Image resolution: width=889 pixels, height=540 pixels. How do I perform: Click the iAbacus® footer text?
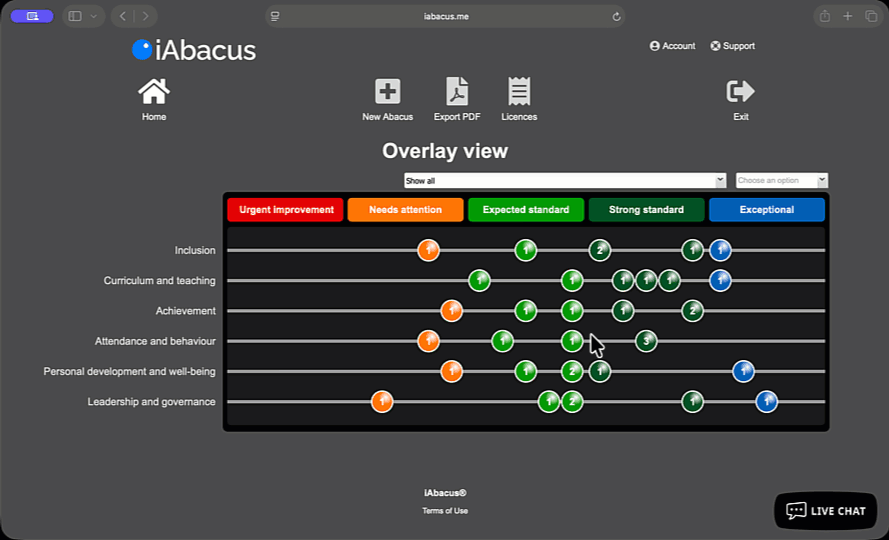[445, 493]
